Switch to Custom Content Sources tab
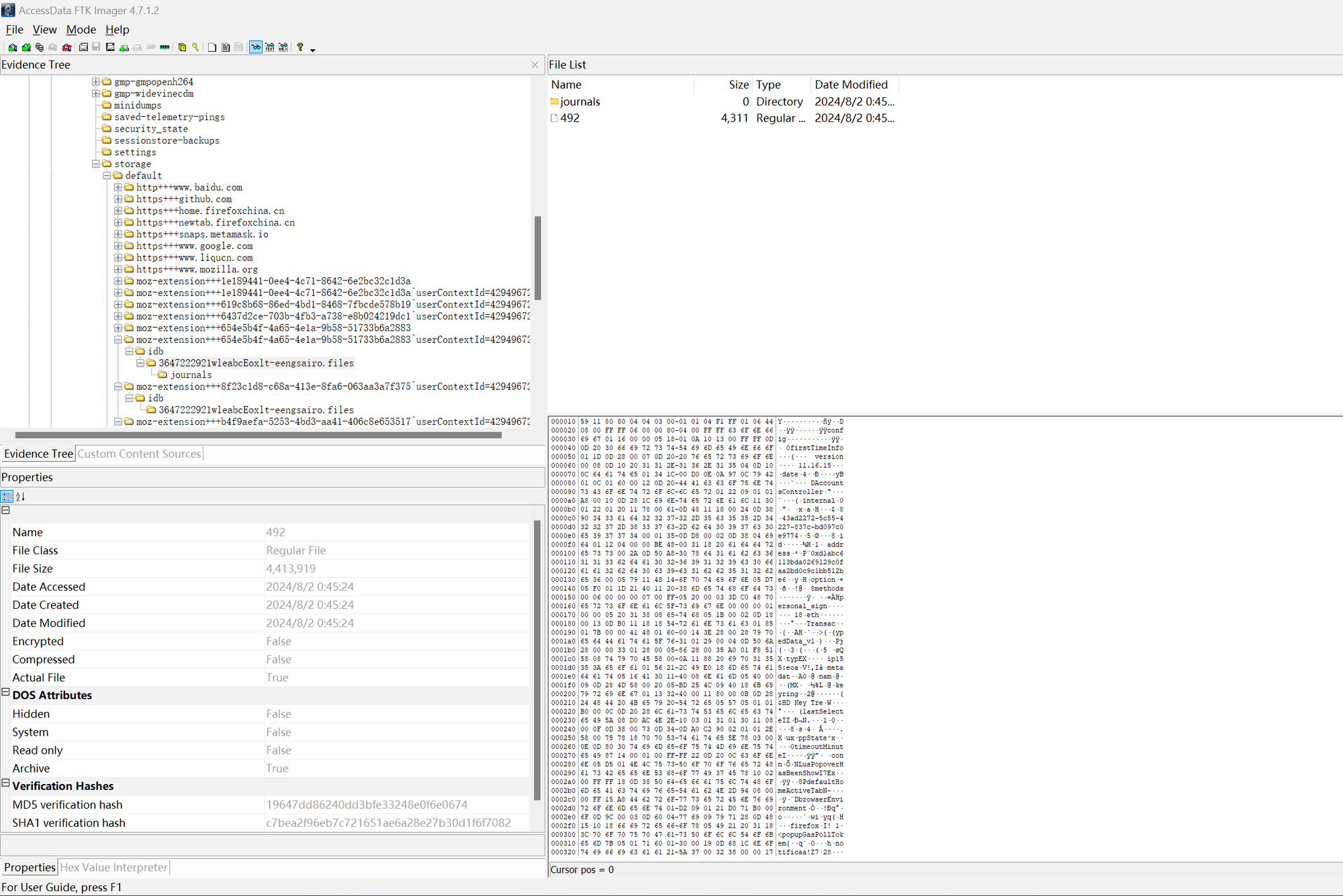The image size is (1343, 896). coord(139,454)
